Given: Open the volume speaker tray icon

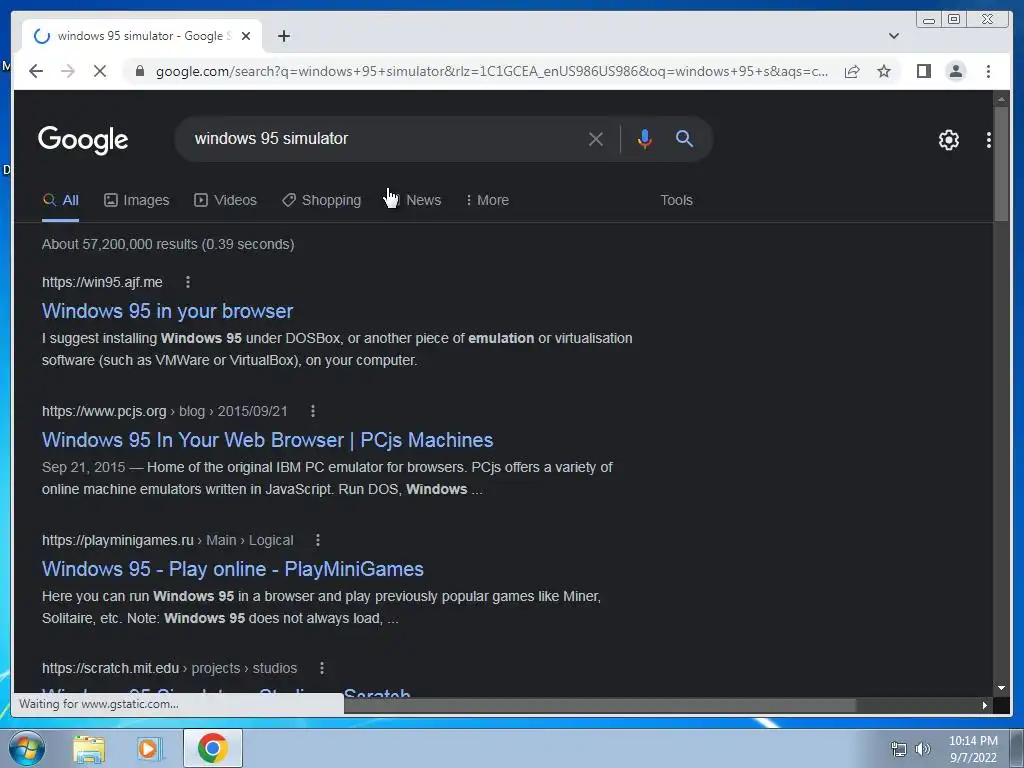Looking at the screenshot, I should click(923, 750).
